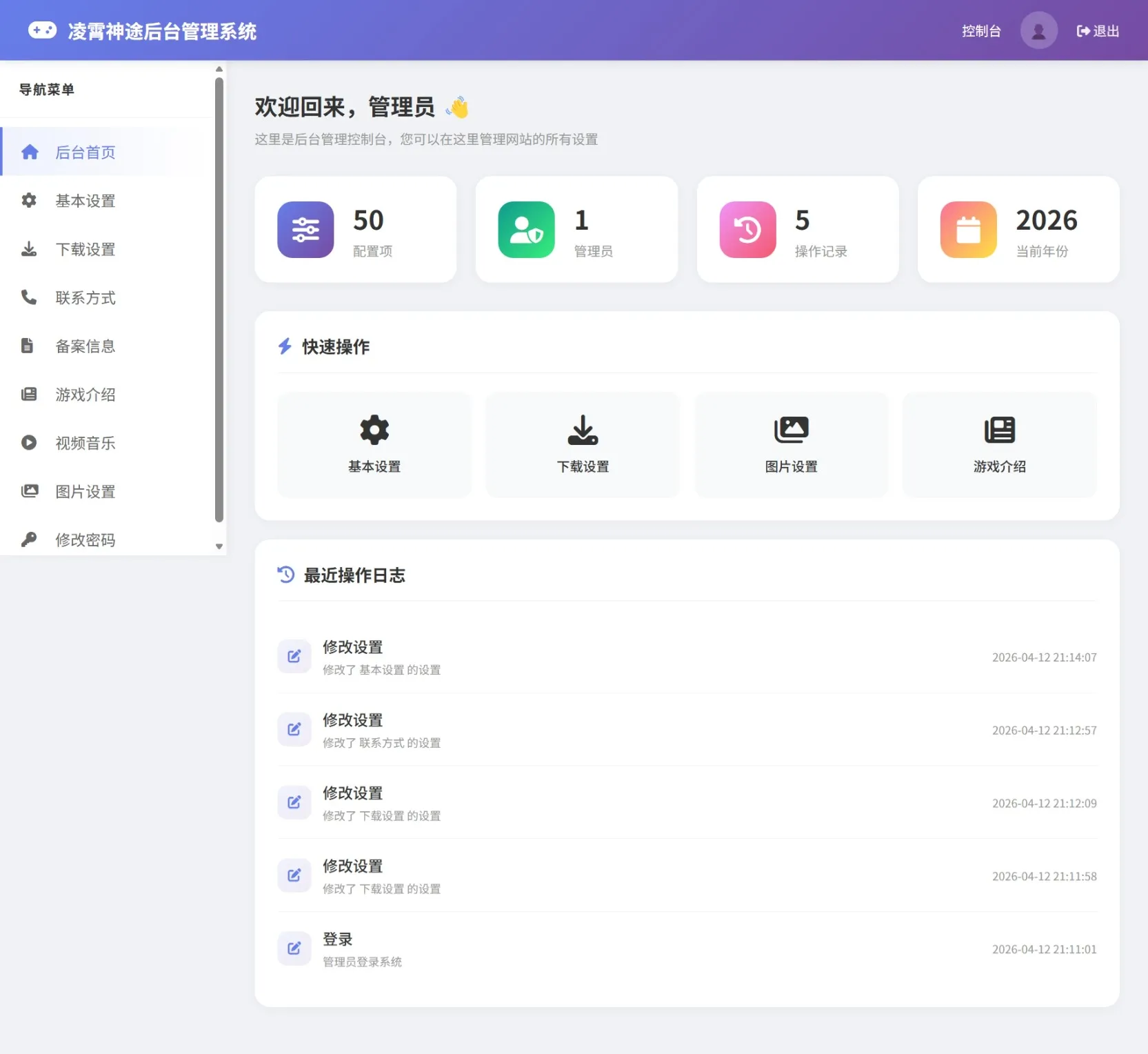Open 视频音乐 using the play icon
The height and width of the screenshot is (1054, 1148).
pyautogui.click(x=29, y=443)
